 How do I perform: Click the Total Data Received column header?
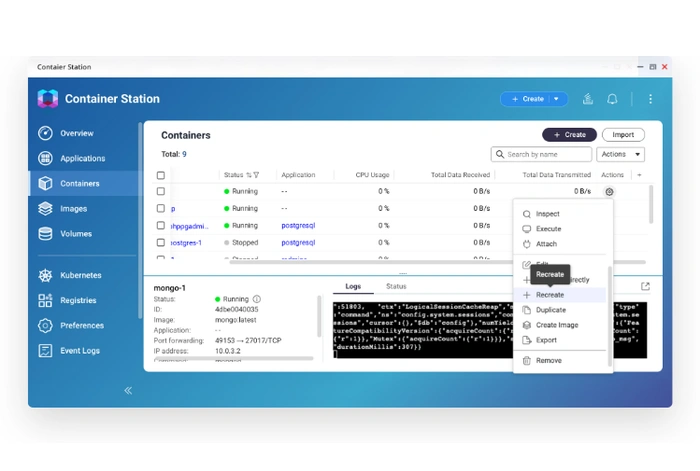click(x=460, y=175)
